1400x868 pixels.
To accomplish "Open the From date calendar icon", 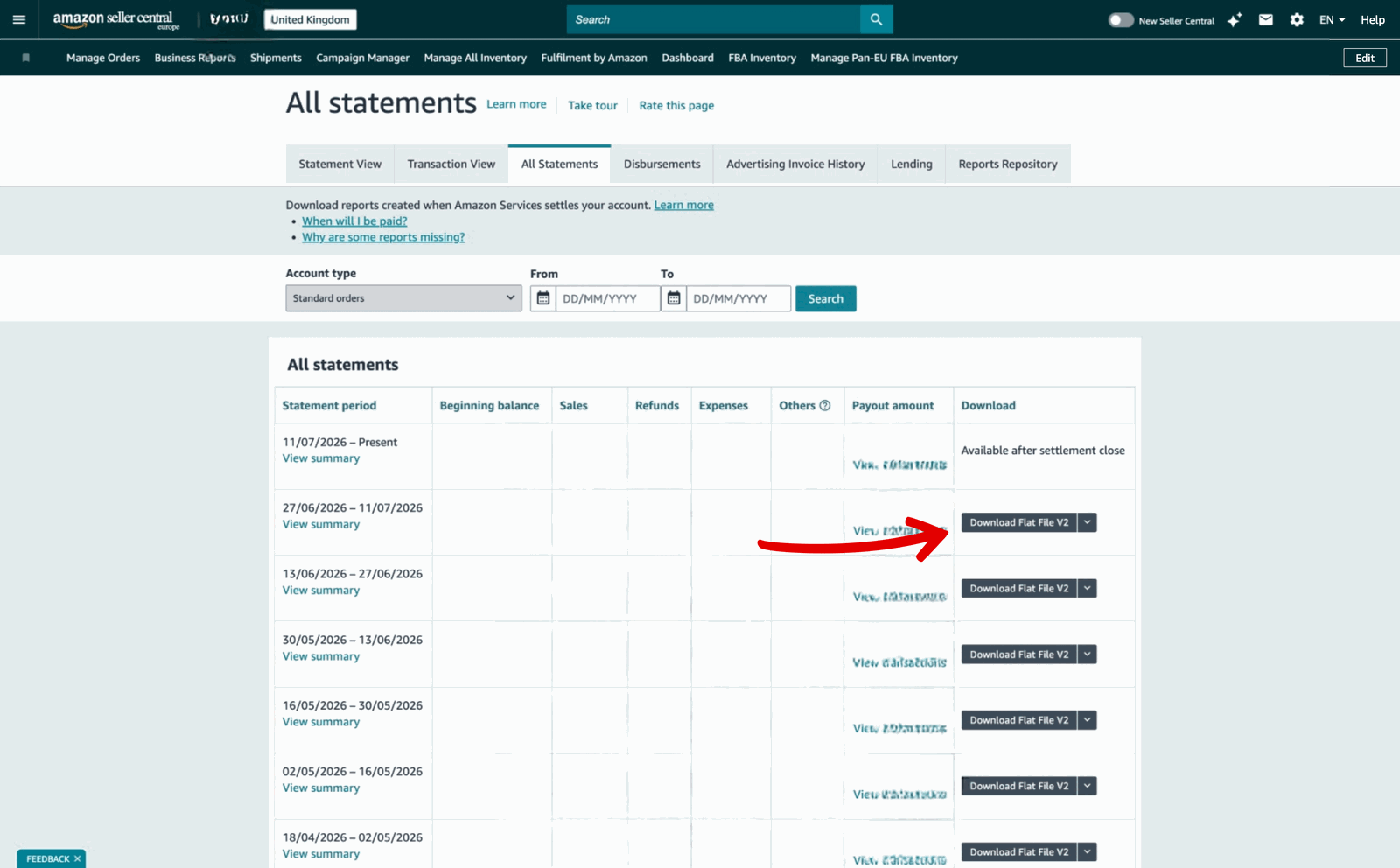I will [x=542, y=298].
